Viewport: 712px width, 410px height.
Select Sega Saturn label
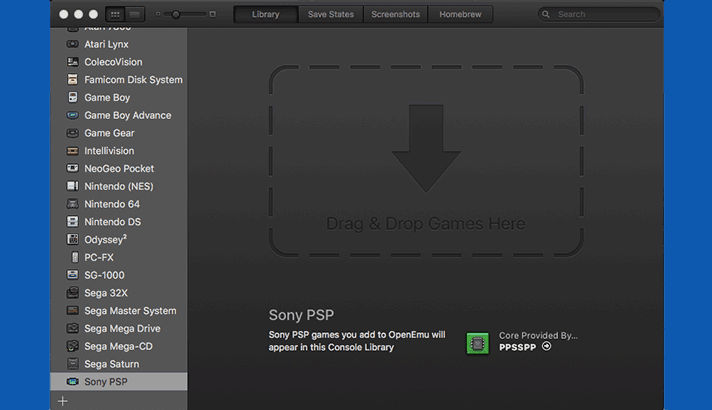pos(112,364)
